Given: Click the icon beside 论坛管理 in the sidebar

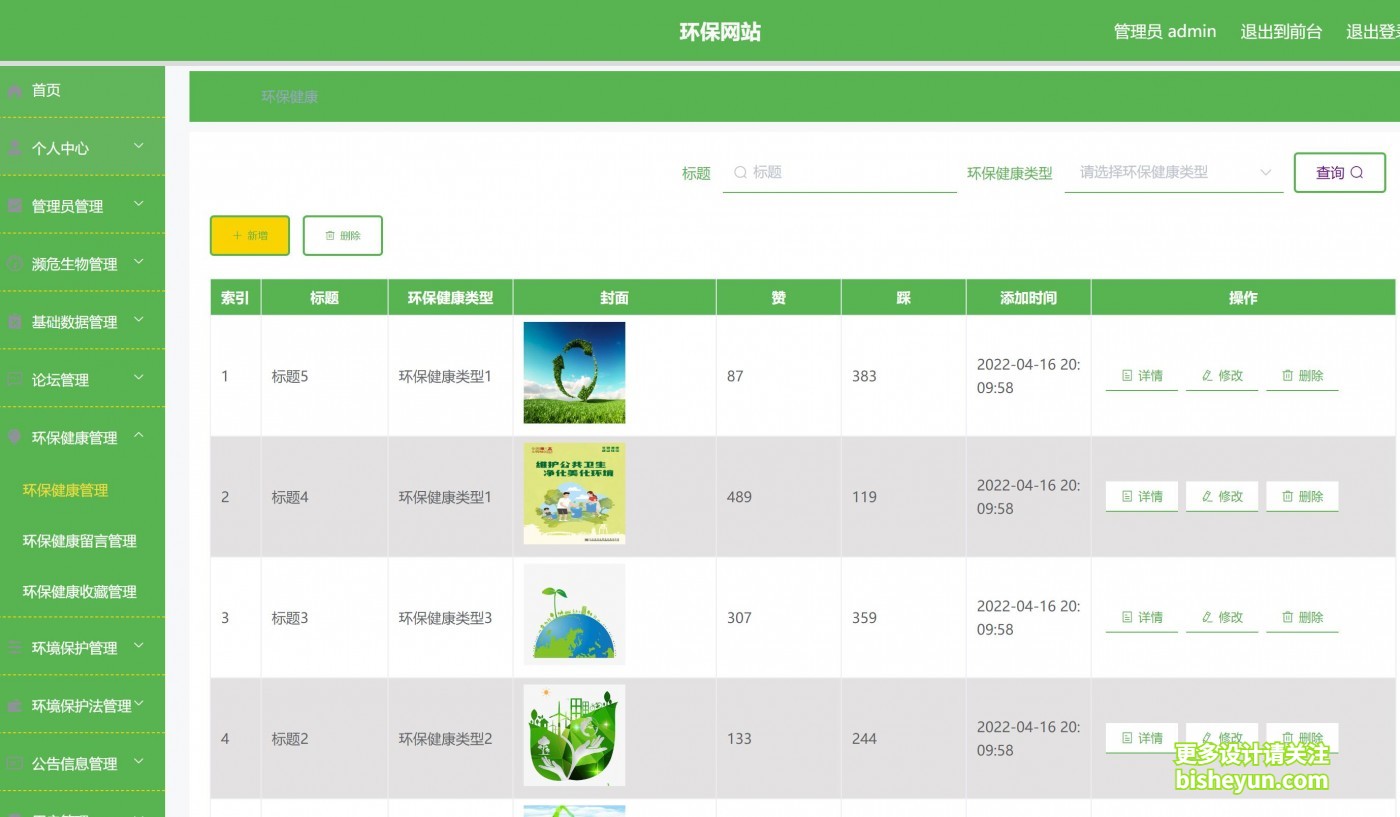Looking at the screenshot, I should coord(15,380).
